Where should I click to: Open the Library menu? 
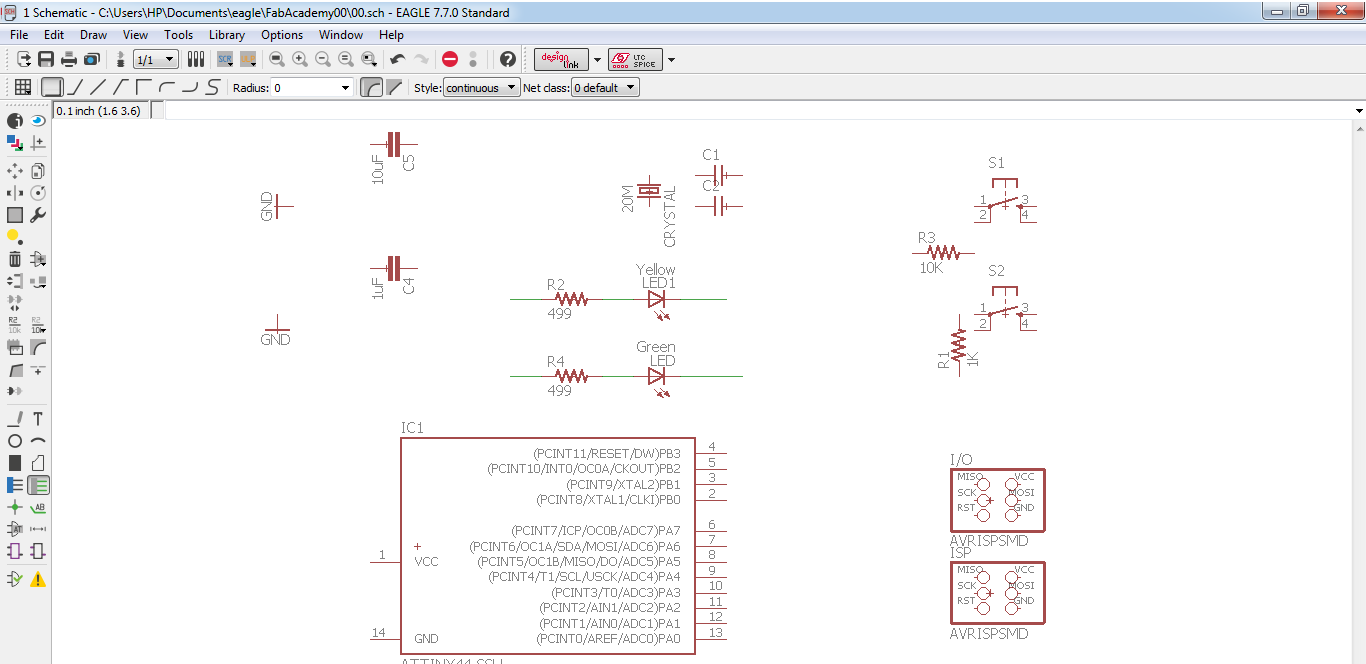[227, 34]
